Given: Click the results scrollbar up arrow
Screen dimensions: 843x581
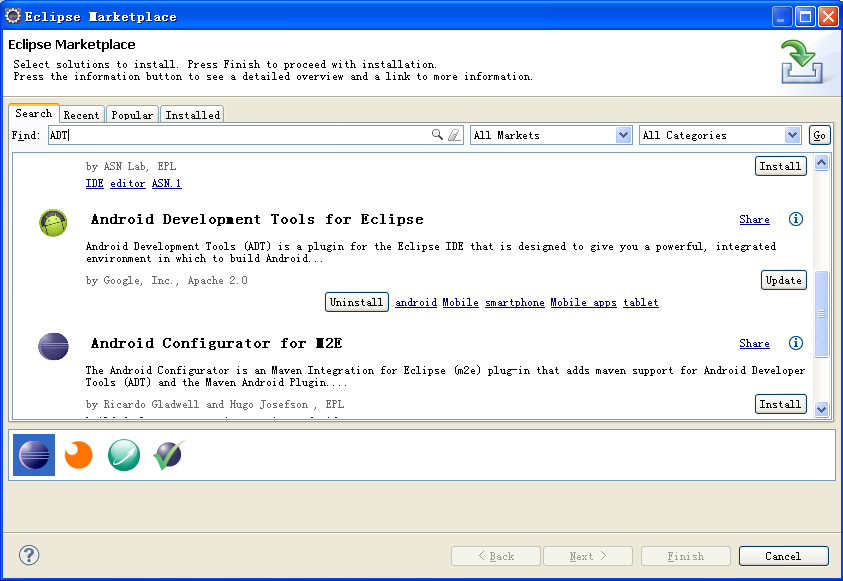Looking at the screenshot, I should (x=821, y=162).
